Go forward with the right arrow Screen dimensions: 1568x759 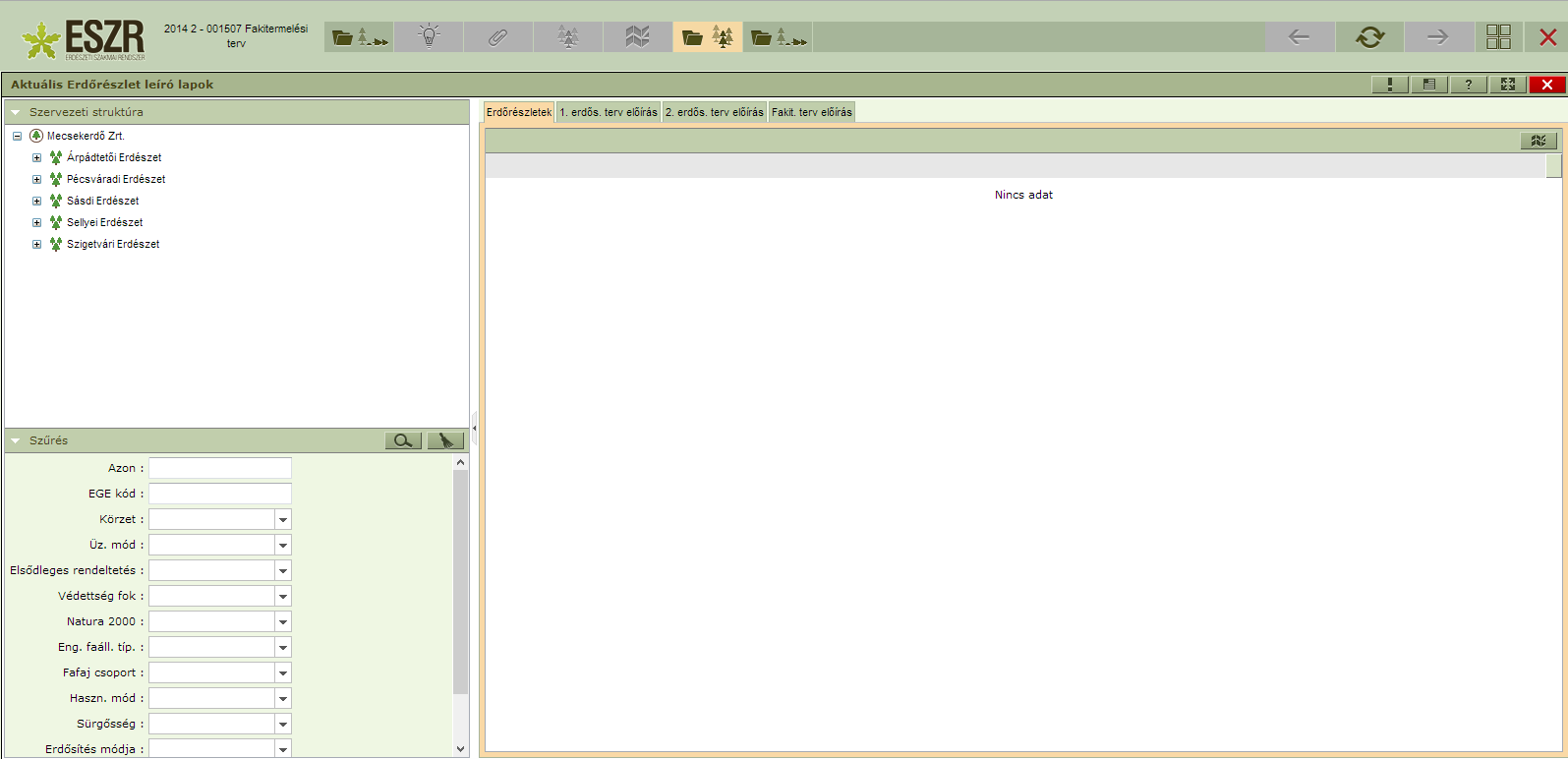[1438, 37]
